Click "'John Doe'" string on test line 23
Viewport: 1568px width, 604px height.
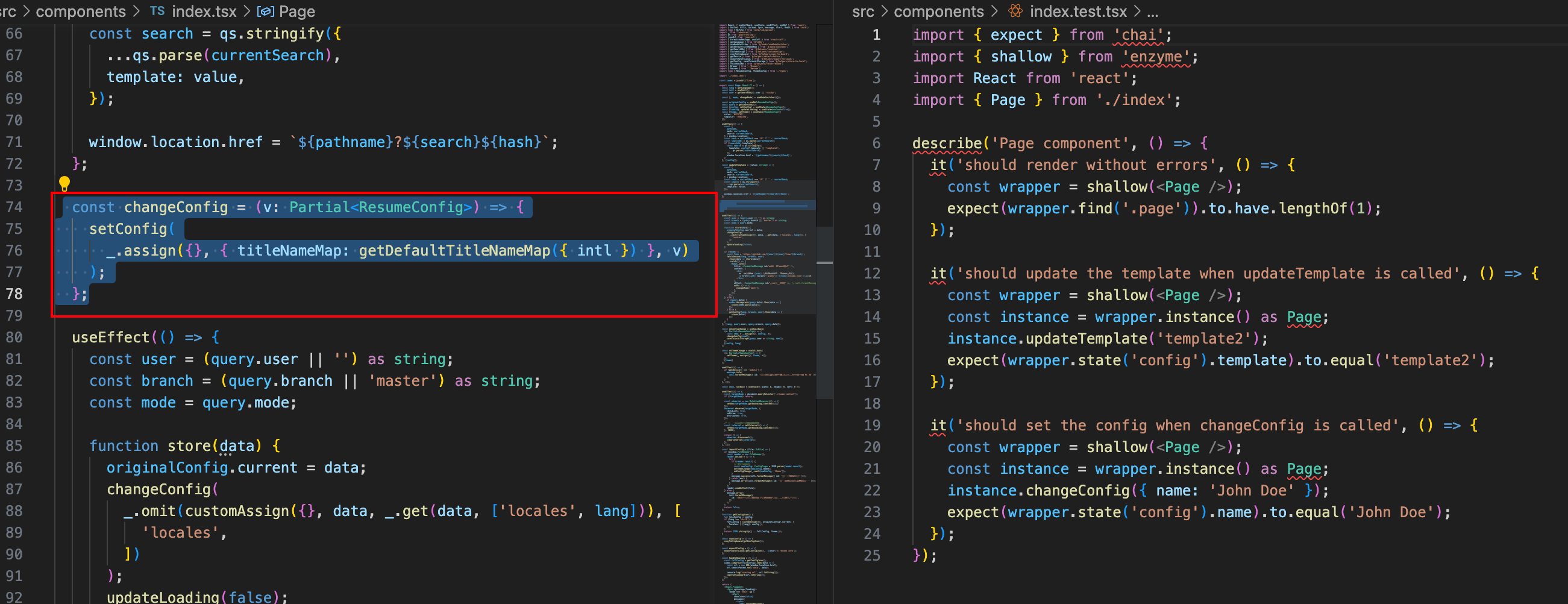point(1391,512)
